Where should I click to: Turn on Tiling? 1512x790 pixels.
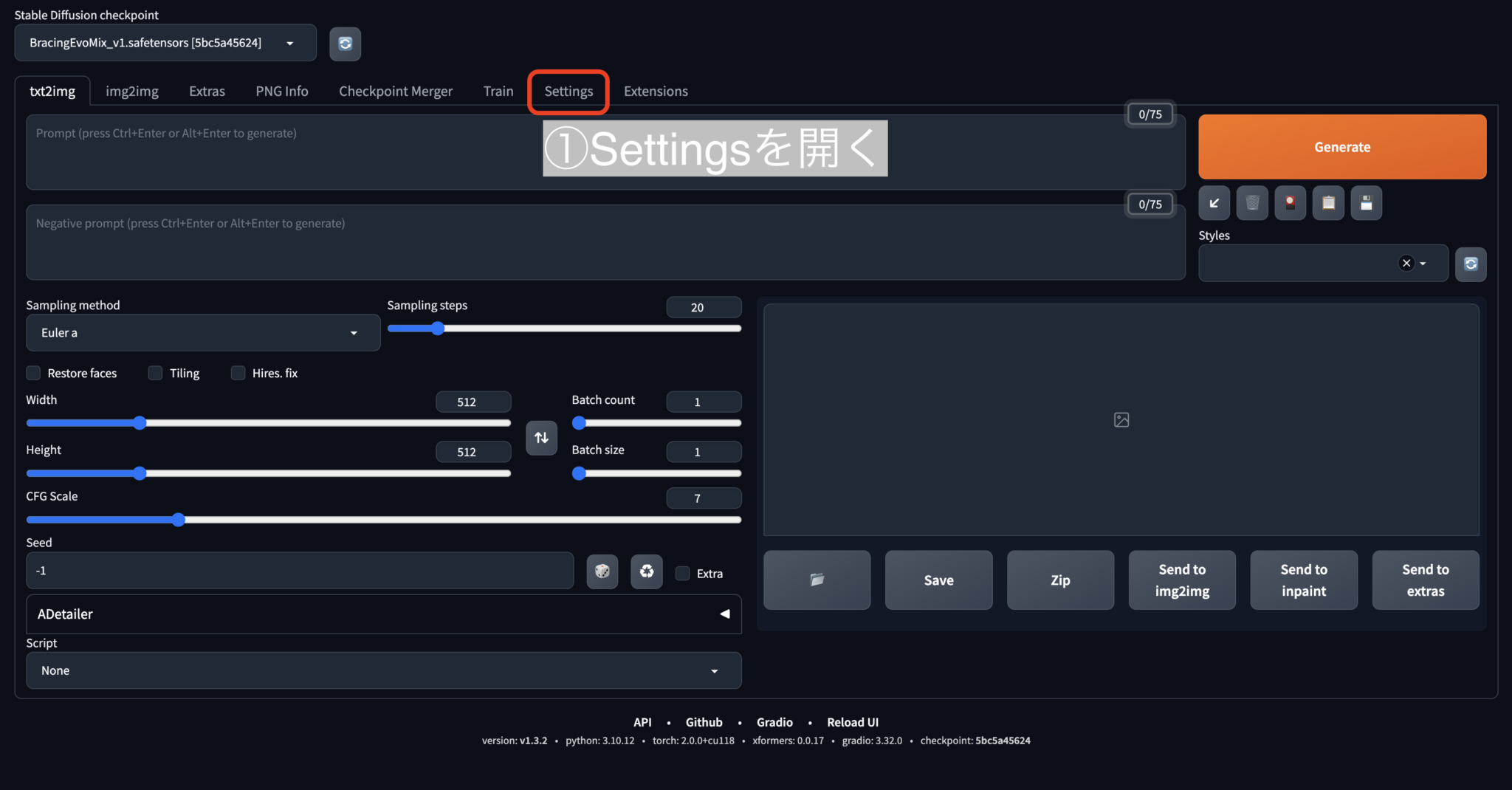click(x=154, y=373)
